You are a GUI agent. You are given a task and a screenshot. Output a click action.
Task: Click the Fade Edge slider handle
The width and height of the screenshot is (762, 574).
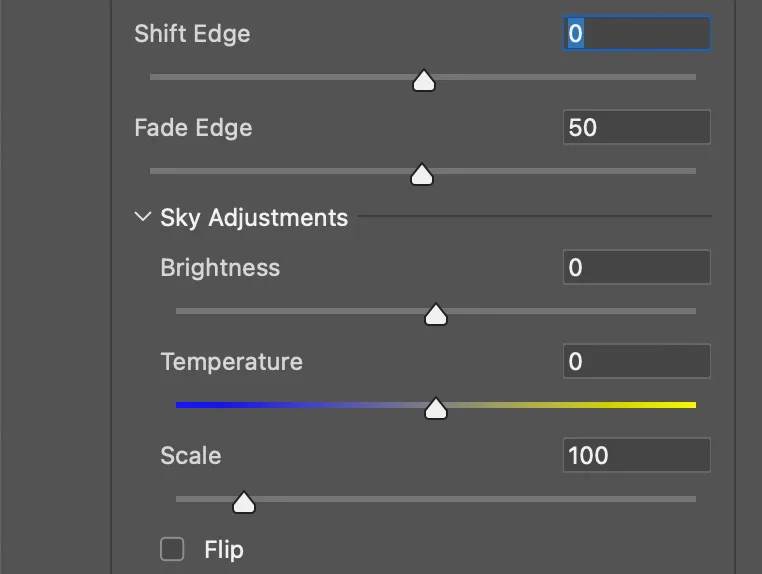[x=422, y=175]
